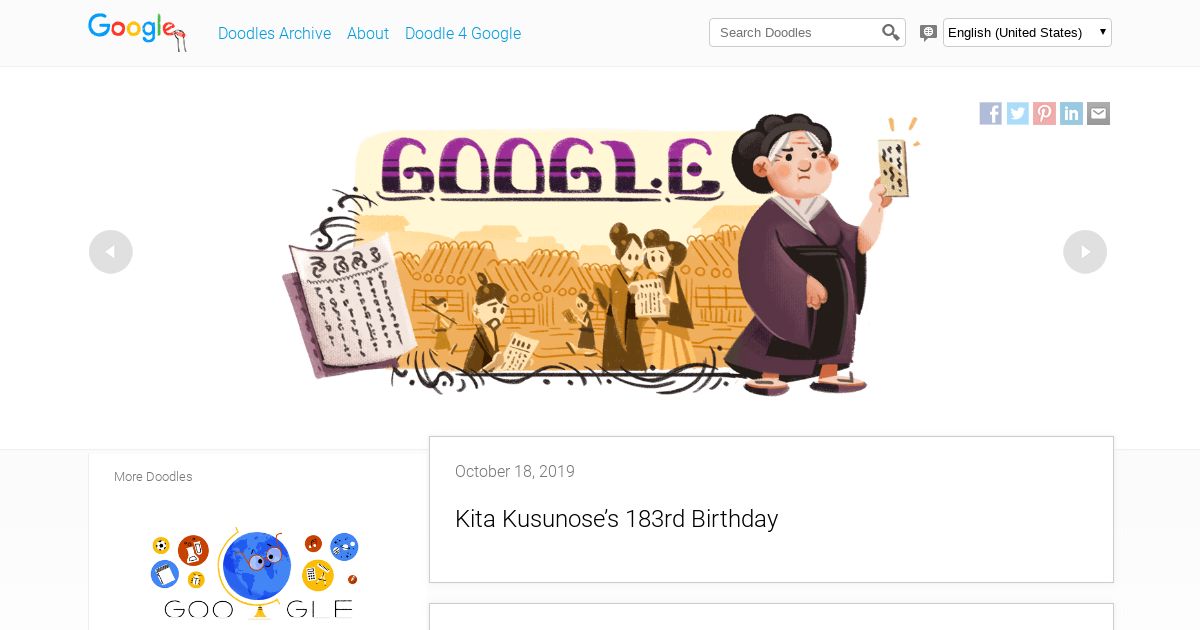1200x630 pixels.
Task: Share doodle on Facebook
Action: pos(991,114)
